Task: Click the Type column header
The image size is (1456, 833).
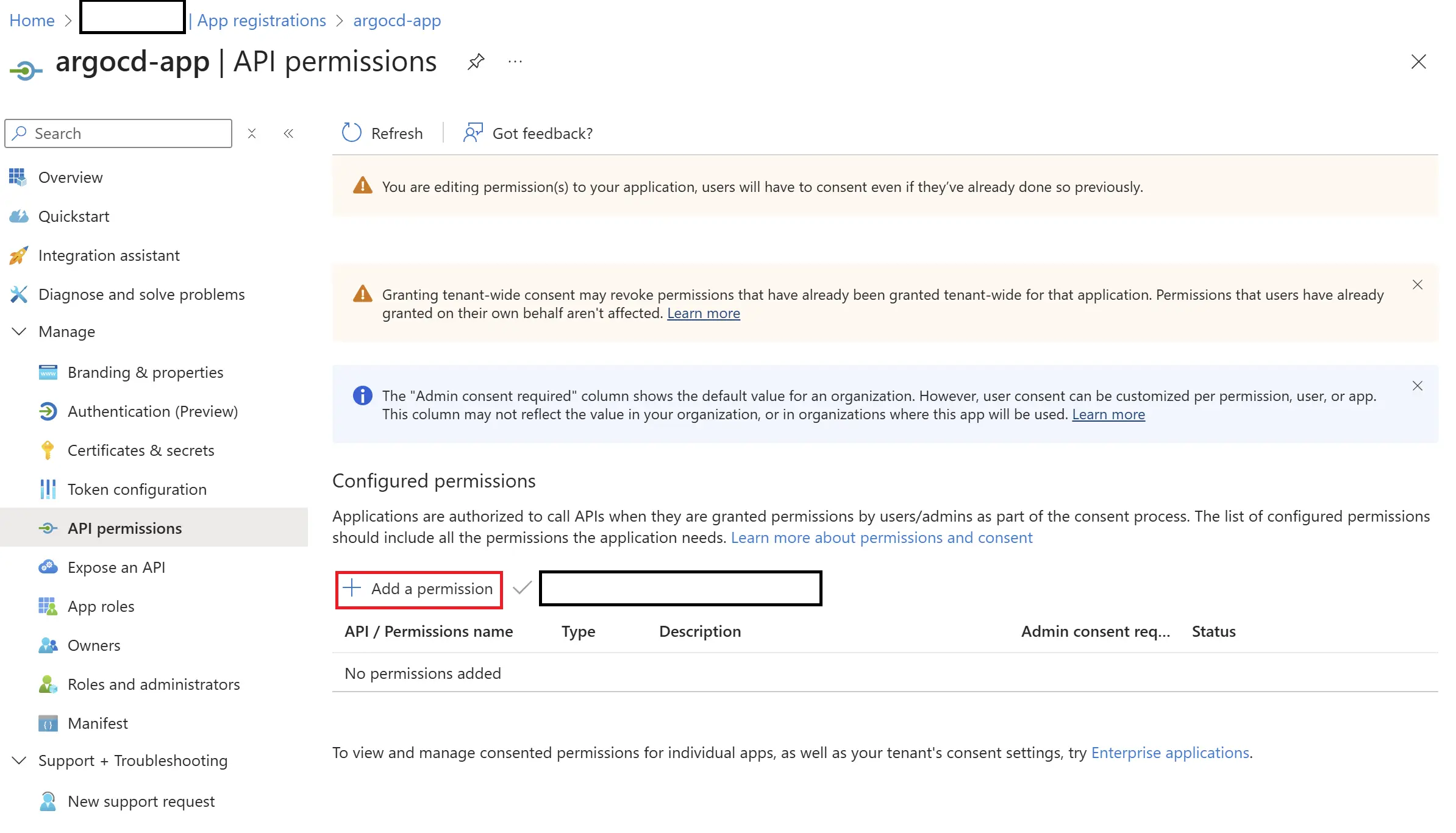Action: coord(578,631)
